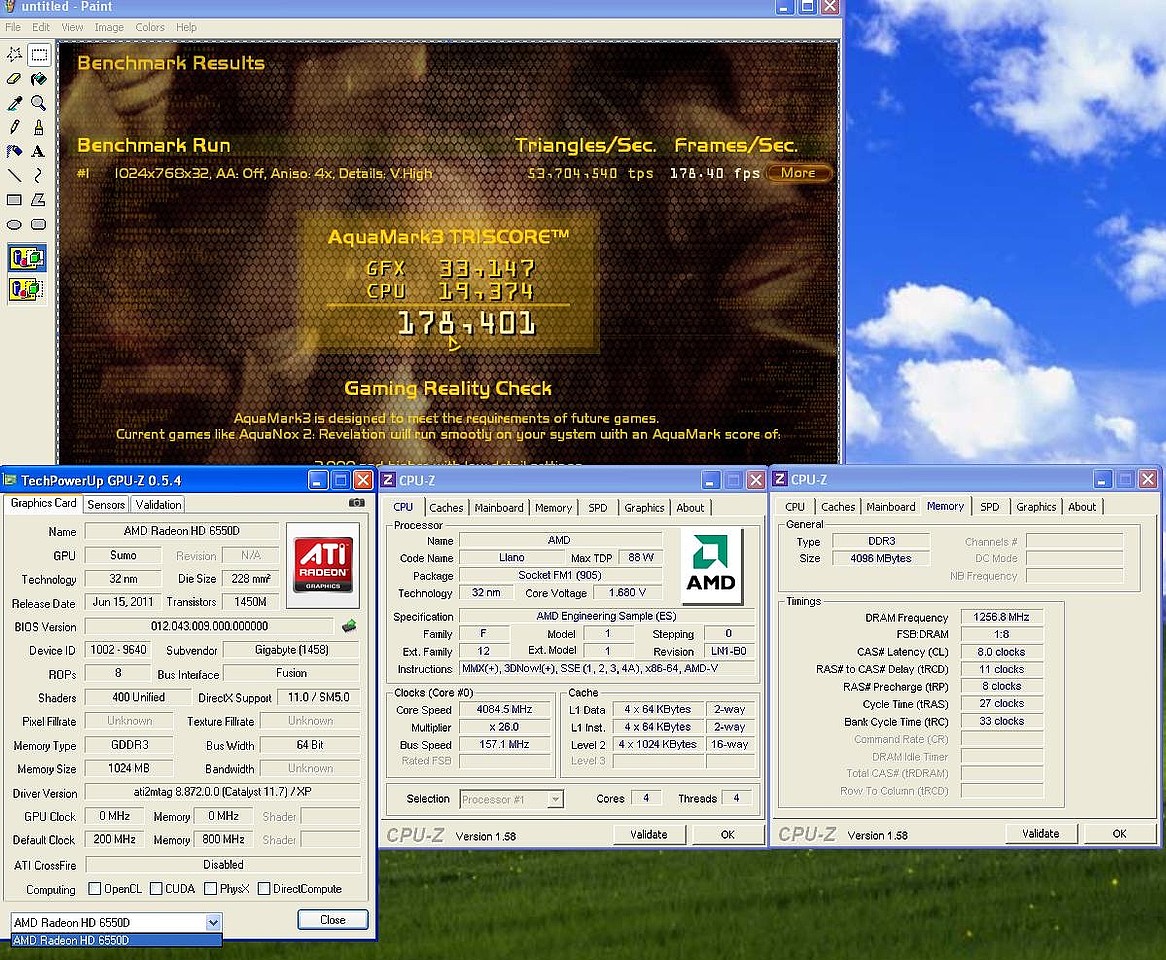Choose the Brush tool in Paint
Image resolution: width=1166 pixels, height=960 pixels.
coord(39,127)
